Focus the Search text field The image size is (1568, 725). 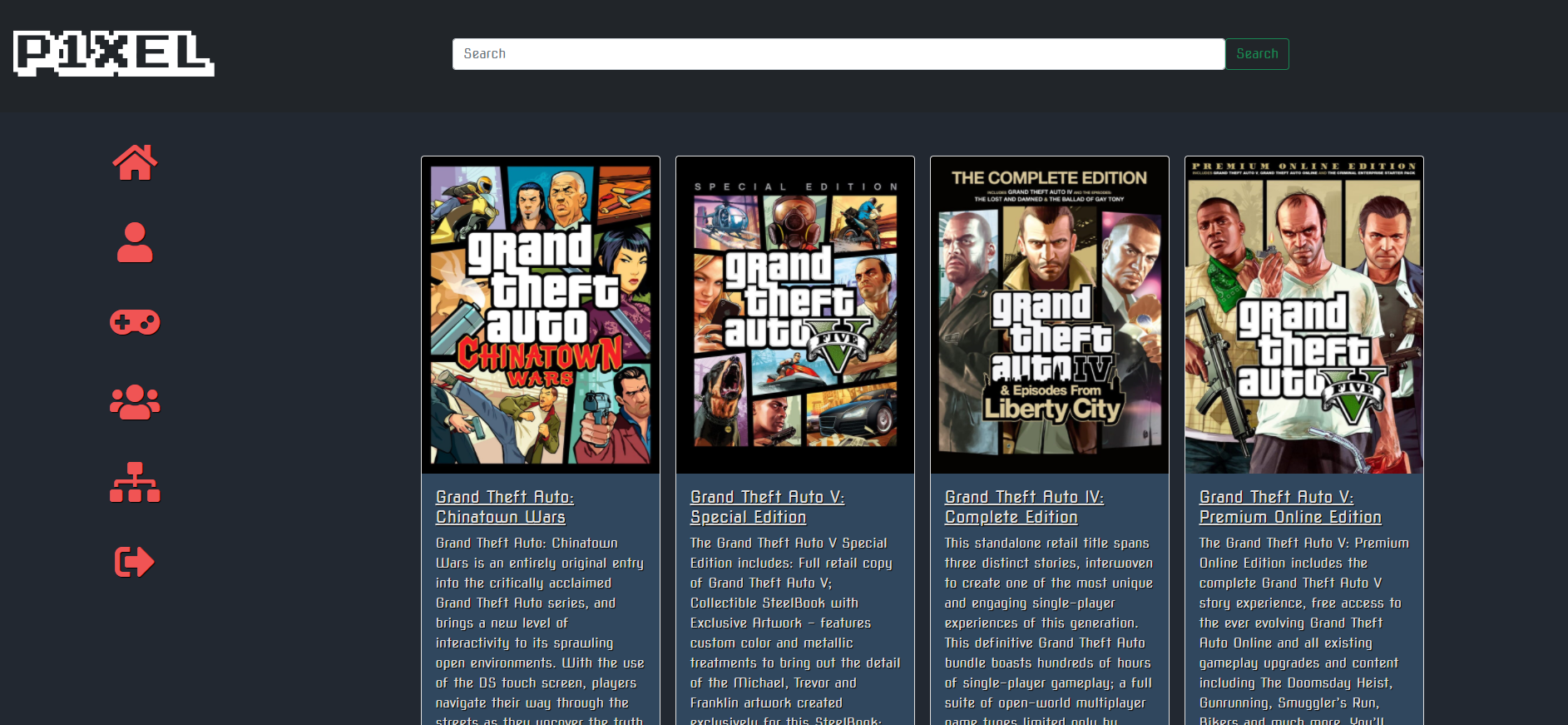tap(838, 54)
